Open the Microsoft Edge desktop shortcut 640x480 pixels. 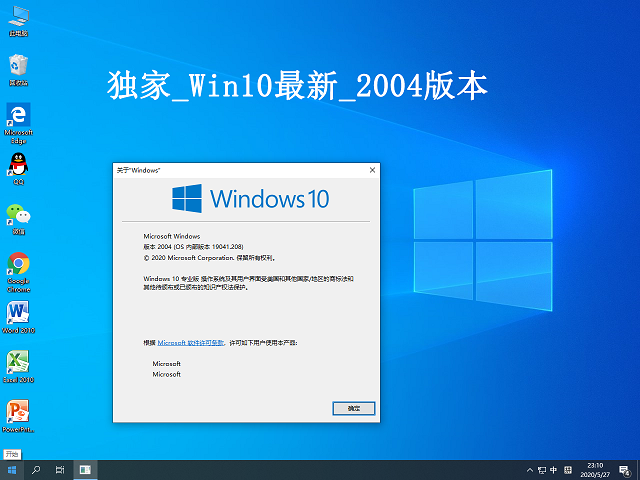click(18, 114)
